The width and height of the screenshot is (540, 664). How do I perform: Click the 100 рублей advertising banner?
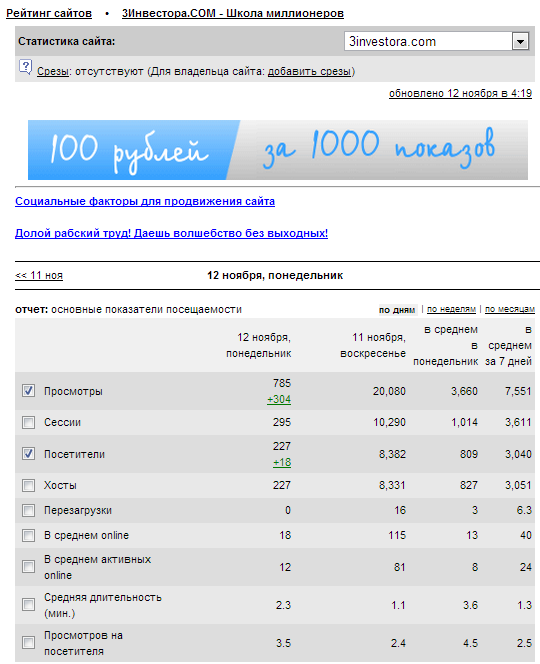tap(278, 150)
